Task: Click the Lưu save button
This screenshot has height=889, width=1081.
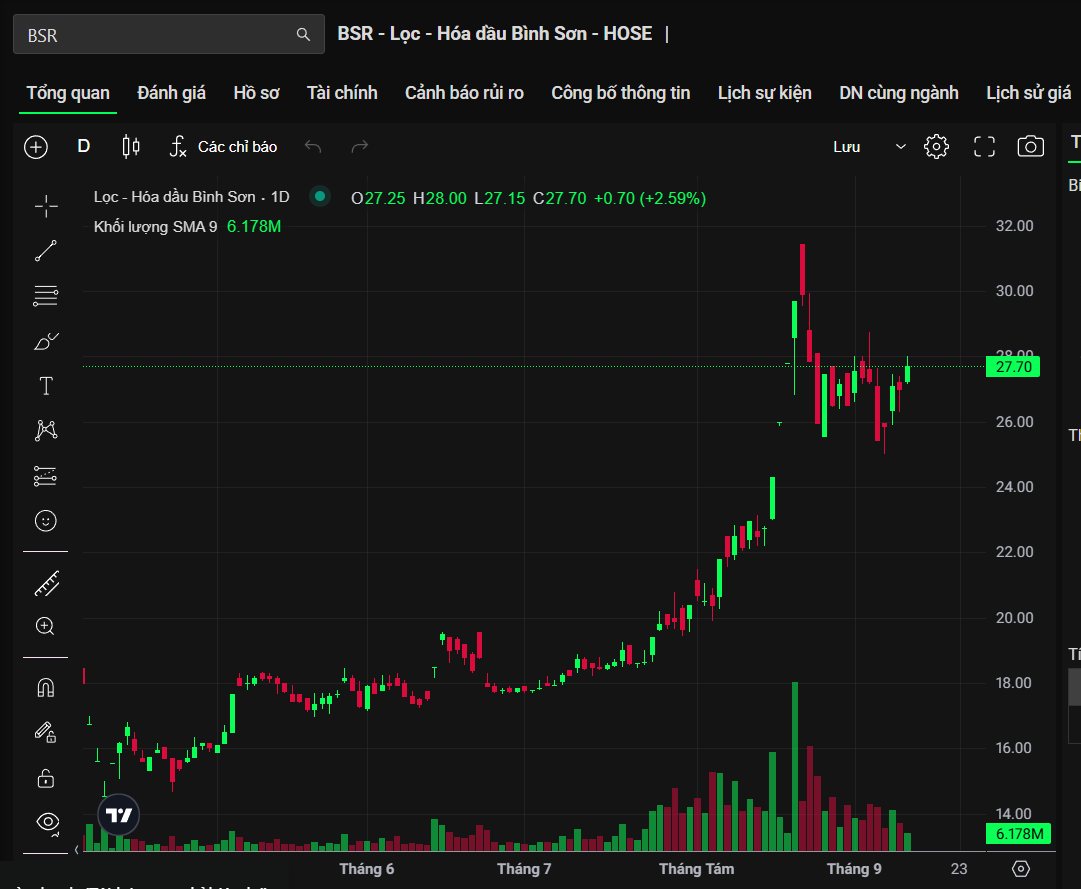Action: point(847,147)
